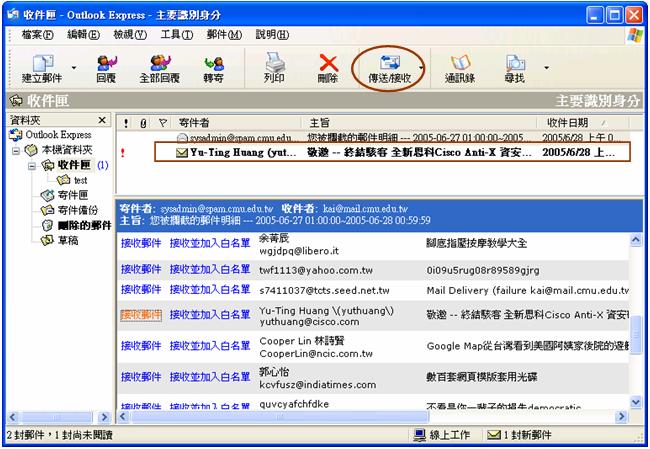Click the preview pane scroll up arrow
Viewport: 650px width, 449px height.
click(x=636, y=240)
